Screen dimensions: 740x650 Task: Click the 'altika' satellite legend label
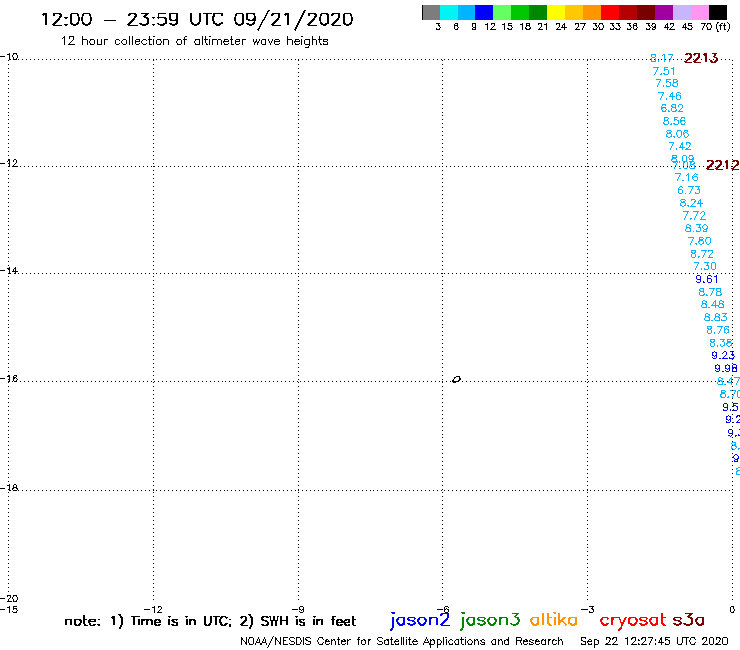[553, 619]
